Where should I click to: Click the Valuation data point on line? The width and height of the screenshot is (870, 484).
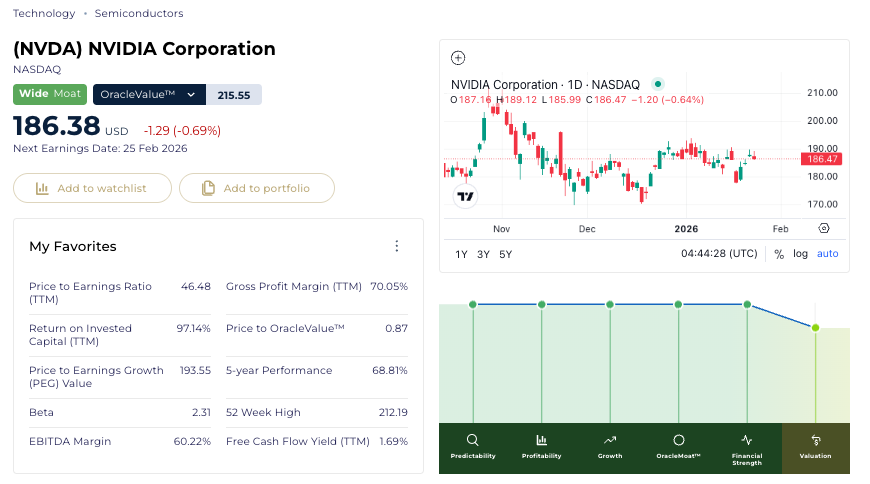click(815, 328)
